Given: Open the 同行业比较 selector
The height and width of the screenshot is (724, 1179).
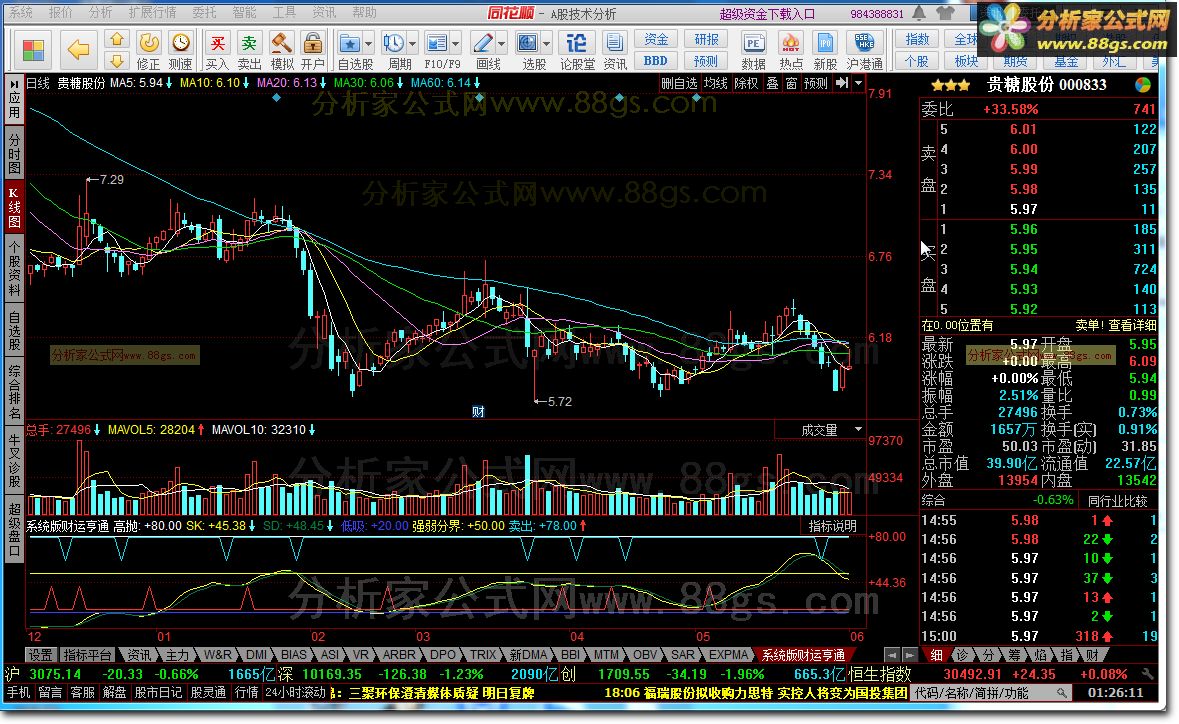Looking at the screenshot, I should tap(1117, 501).
